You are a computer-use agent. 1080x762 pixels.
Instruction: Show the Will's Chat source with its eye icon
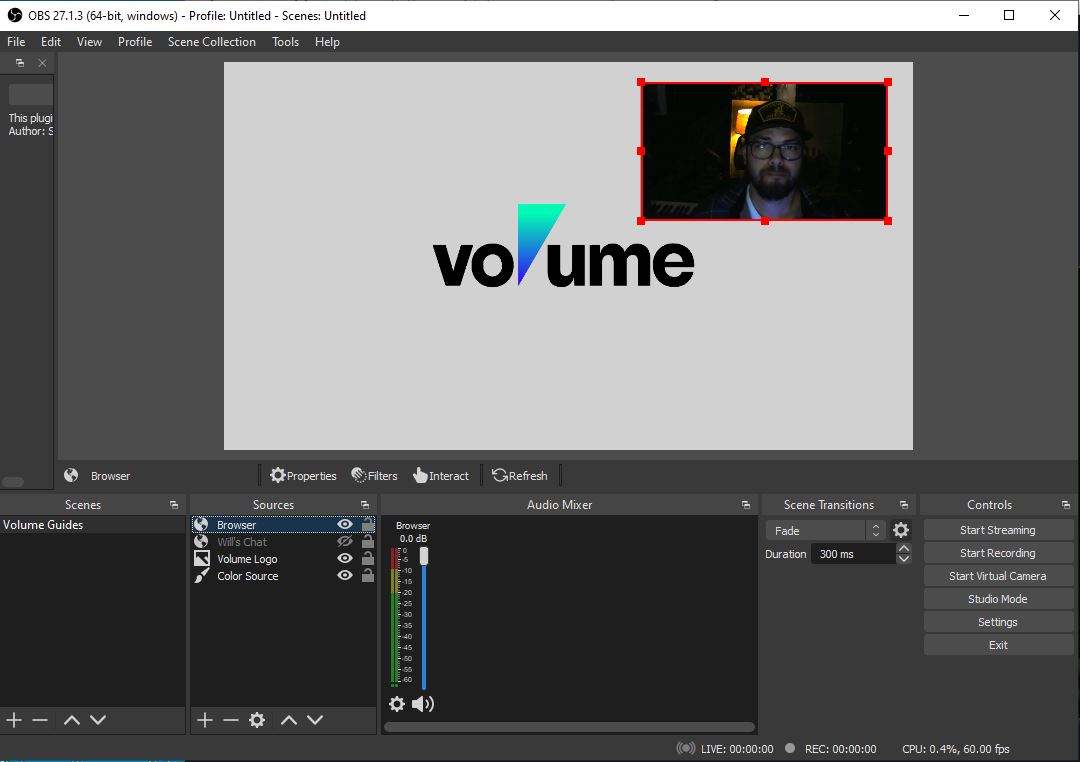(345, 542)
